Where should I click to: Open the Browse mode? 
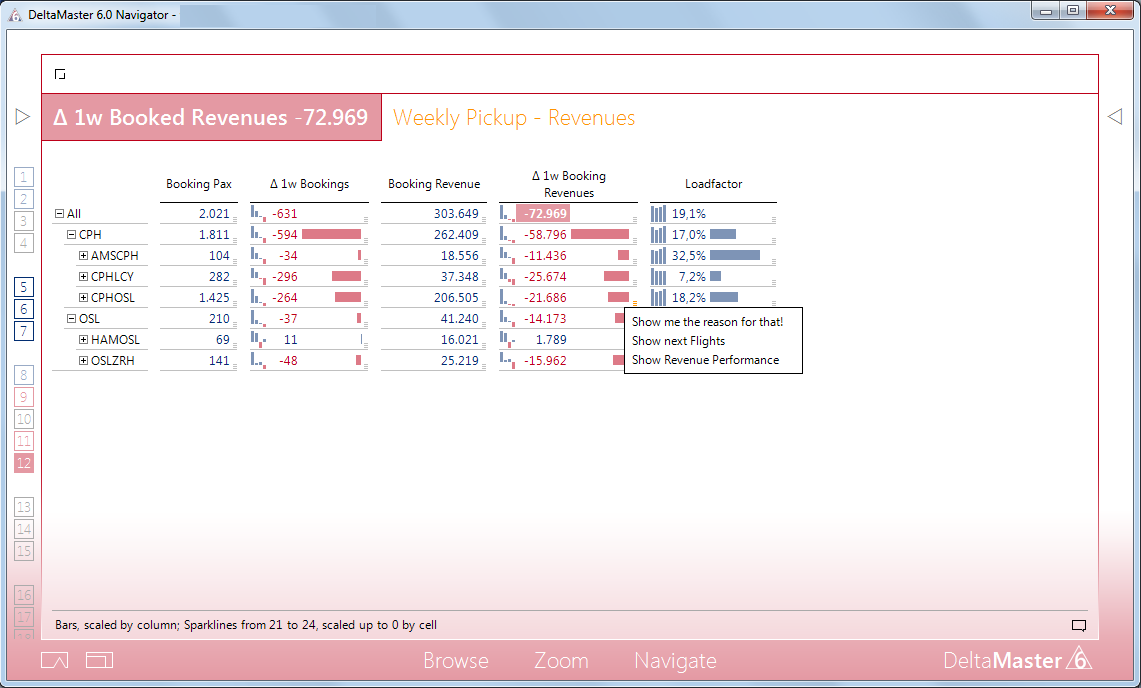(x=456, y=660)
